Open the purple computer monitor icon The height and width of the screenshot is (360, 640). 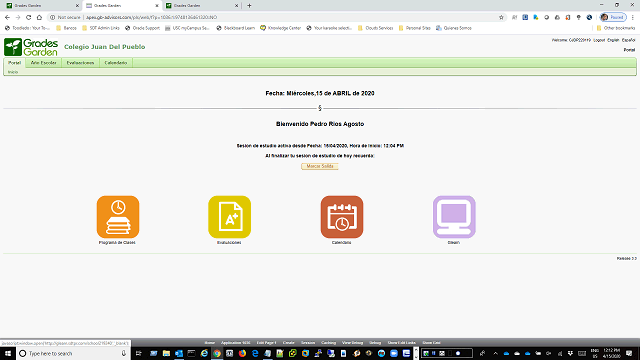pyautogui.click(x=454, y=217)
